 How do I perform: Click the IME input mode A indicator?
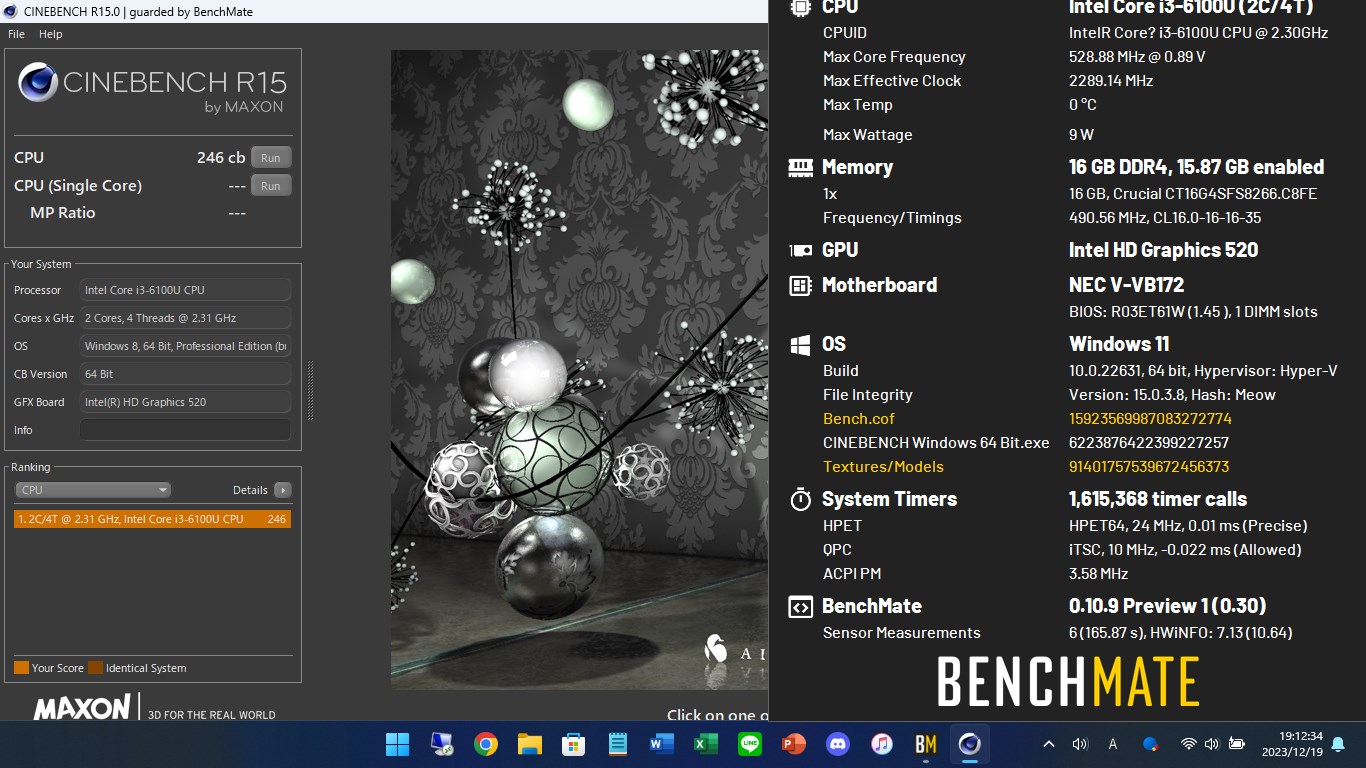[x=1113, y=744]
